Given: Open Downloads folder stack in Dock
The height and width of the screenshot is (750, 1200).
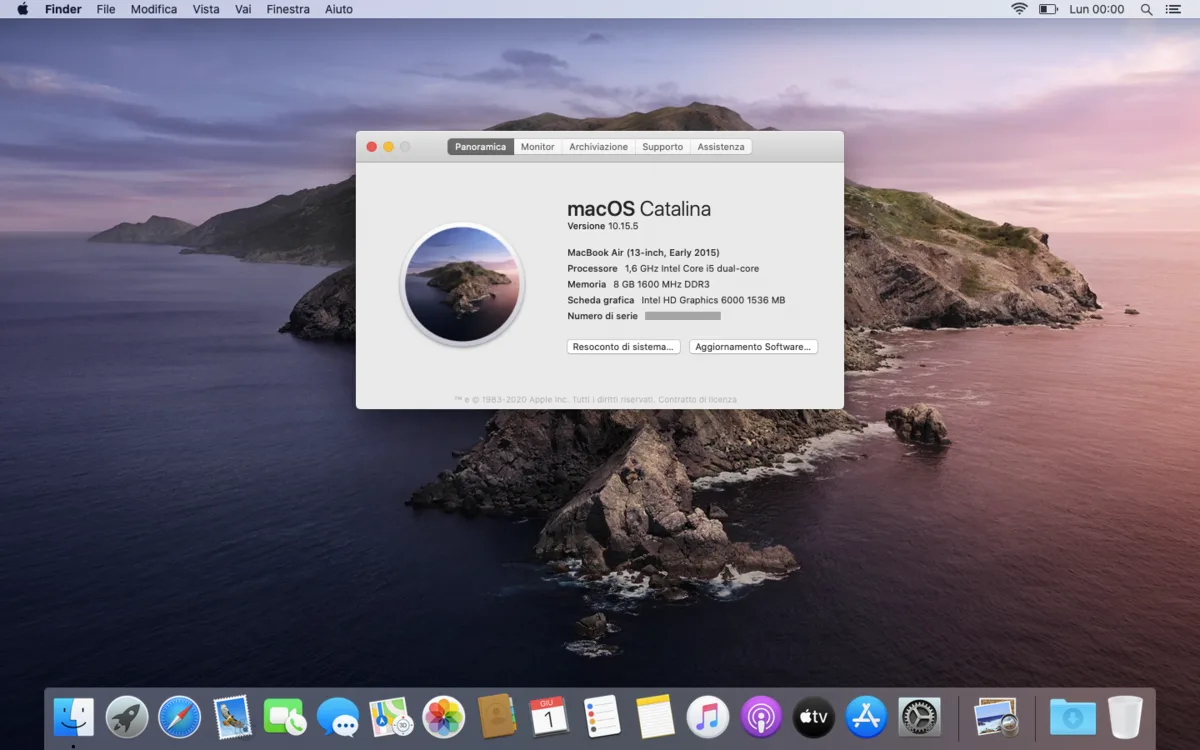Looking at the screenshot, I should pos(1072,717).
